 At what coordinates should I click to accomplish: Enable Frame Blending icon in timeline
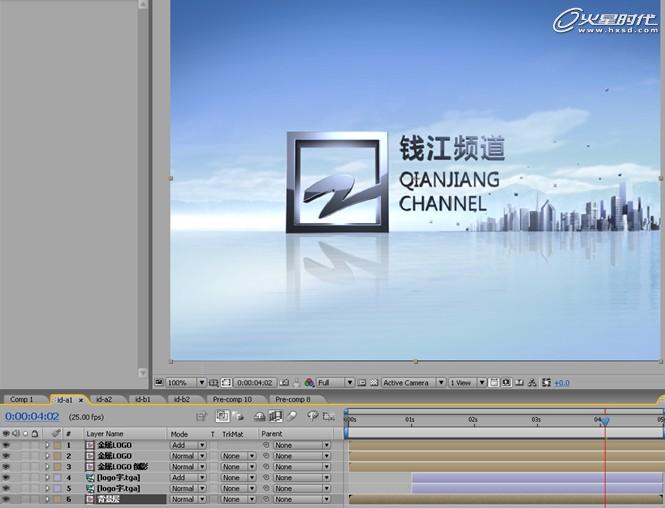pos(275,416)
